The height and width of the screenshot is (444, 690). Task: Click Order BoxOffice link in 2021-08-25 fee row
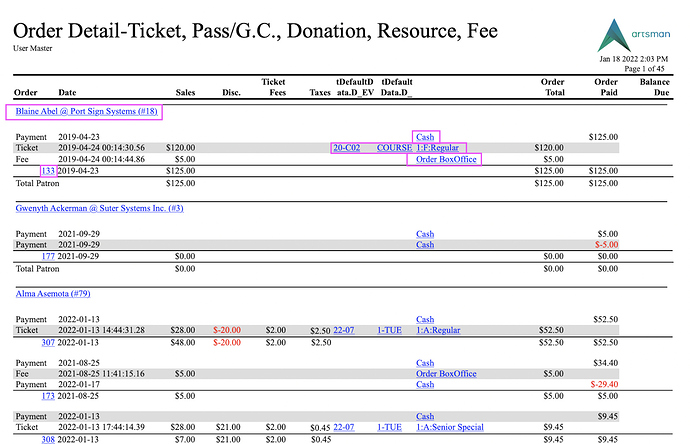(446, 374)
